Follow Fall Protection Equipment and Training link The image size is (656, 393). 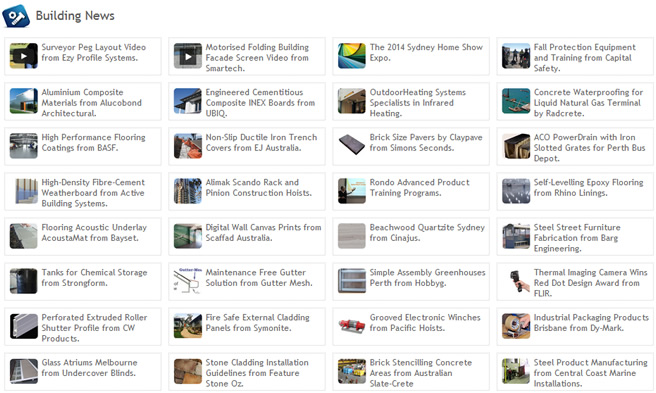(584, 58)
